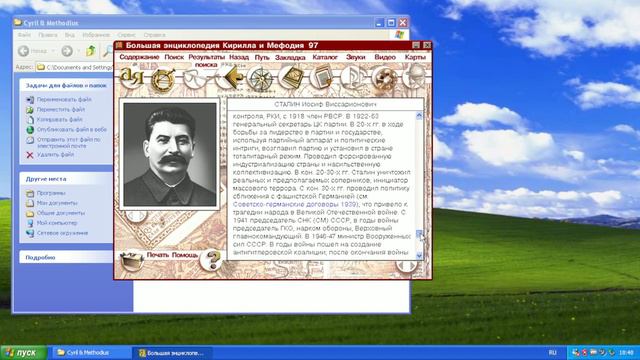
Task: Click the taskbar clock 18:40
Action: (626, 353)
